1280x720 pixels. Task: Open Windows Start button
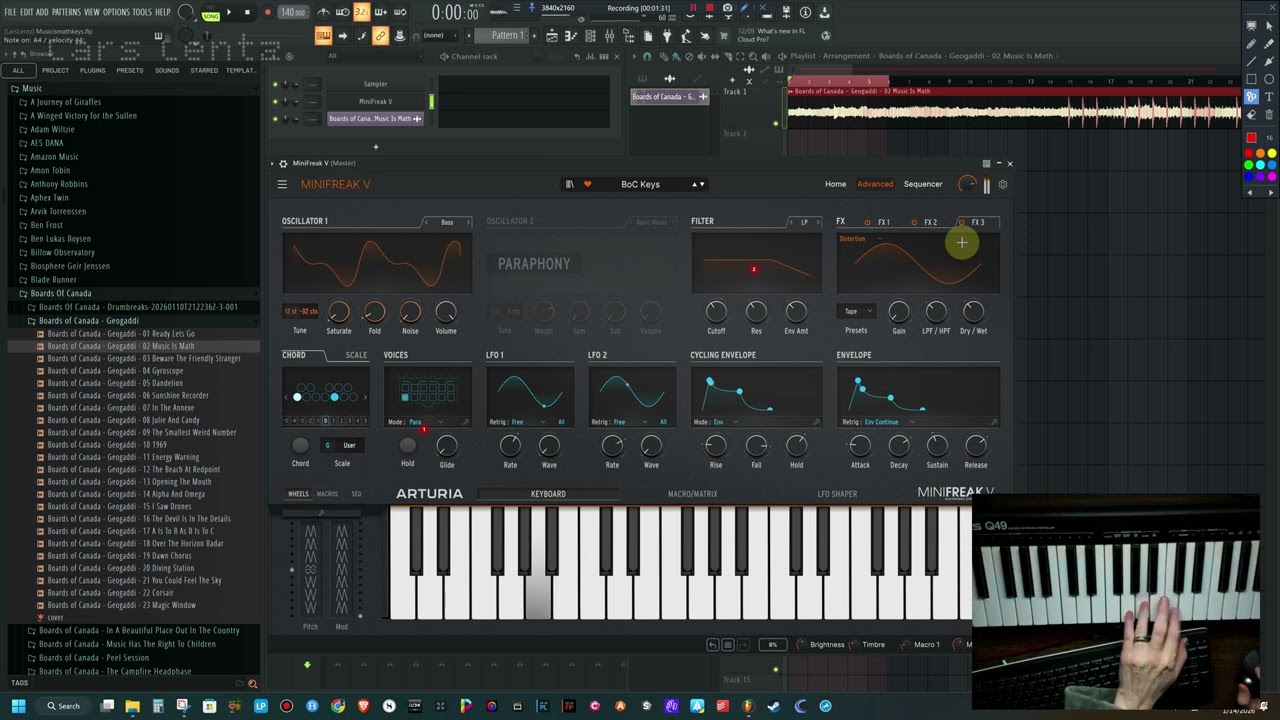[x=18, y=706]
